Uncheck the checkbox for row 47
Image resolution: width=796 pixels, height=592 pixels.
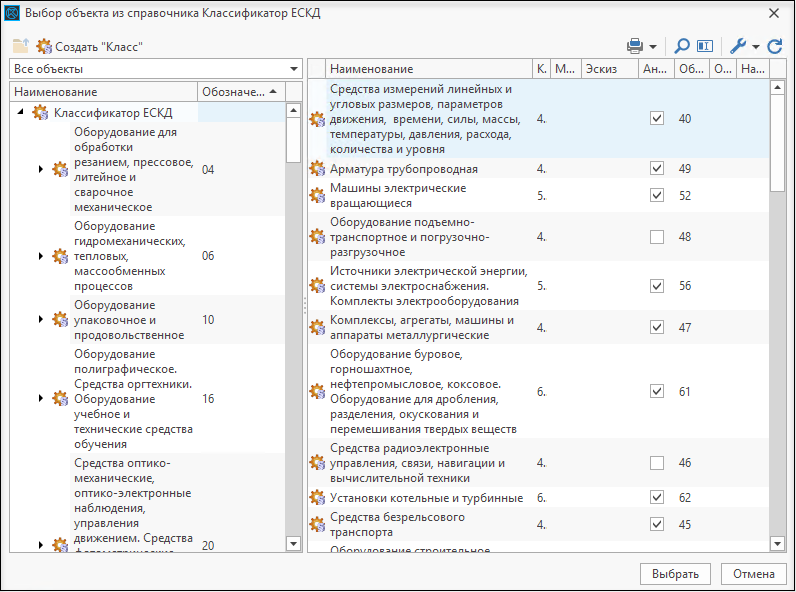click(x=657, y=327)
